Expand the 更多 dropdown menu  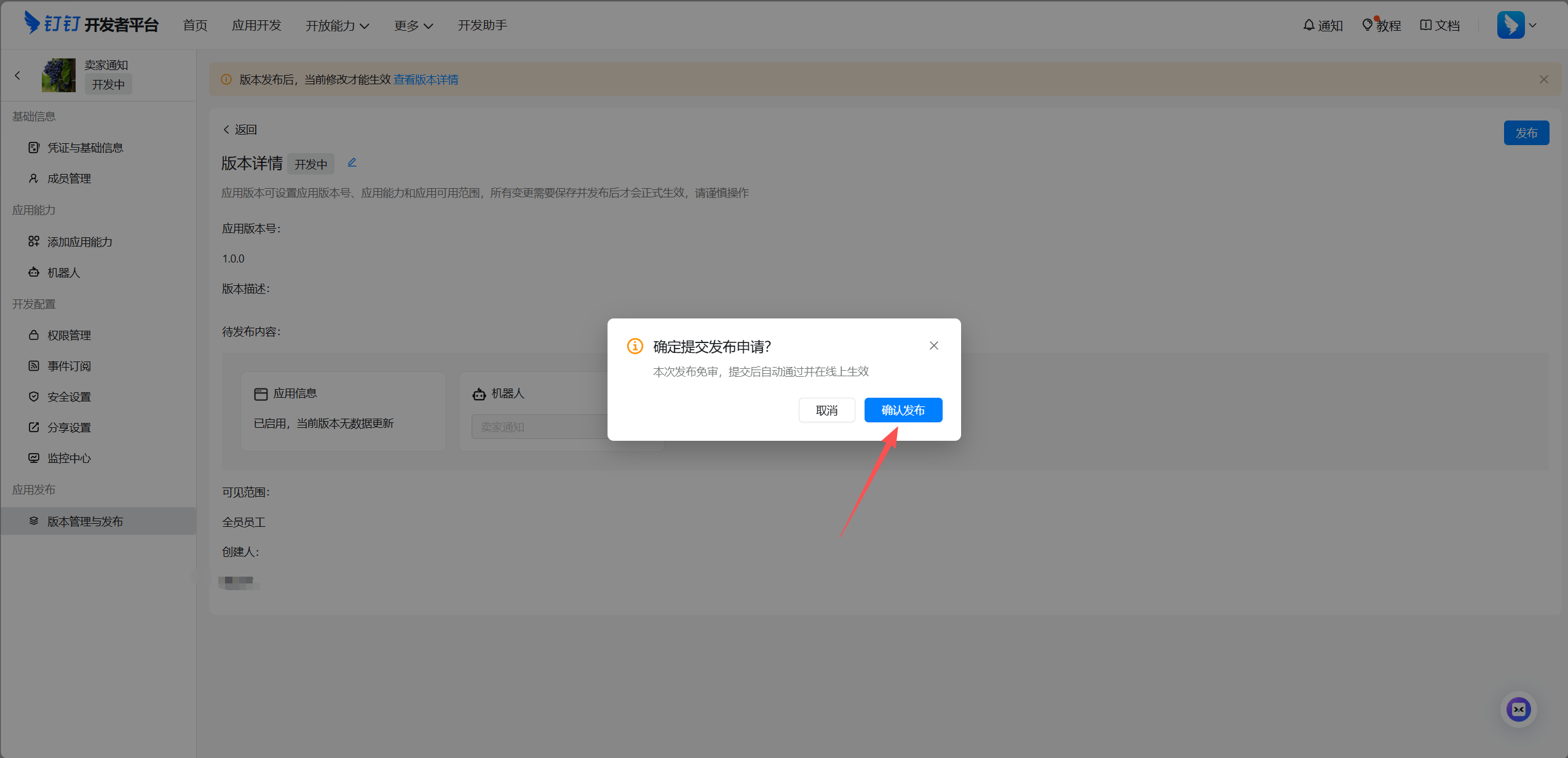click(x=413, y=25)
